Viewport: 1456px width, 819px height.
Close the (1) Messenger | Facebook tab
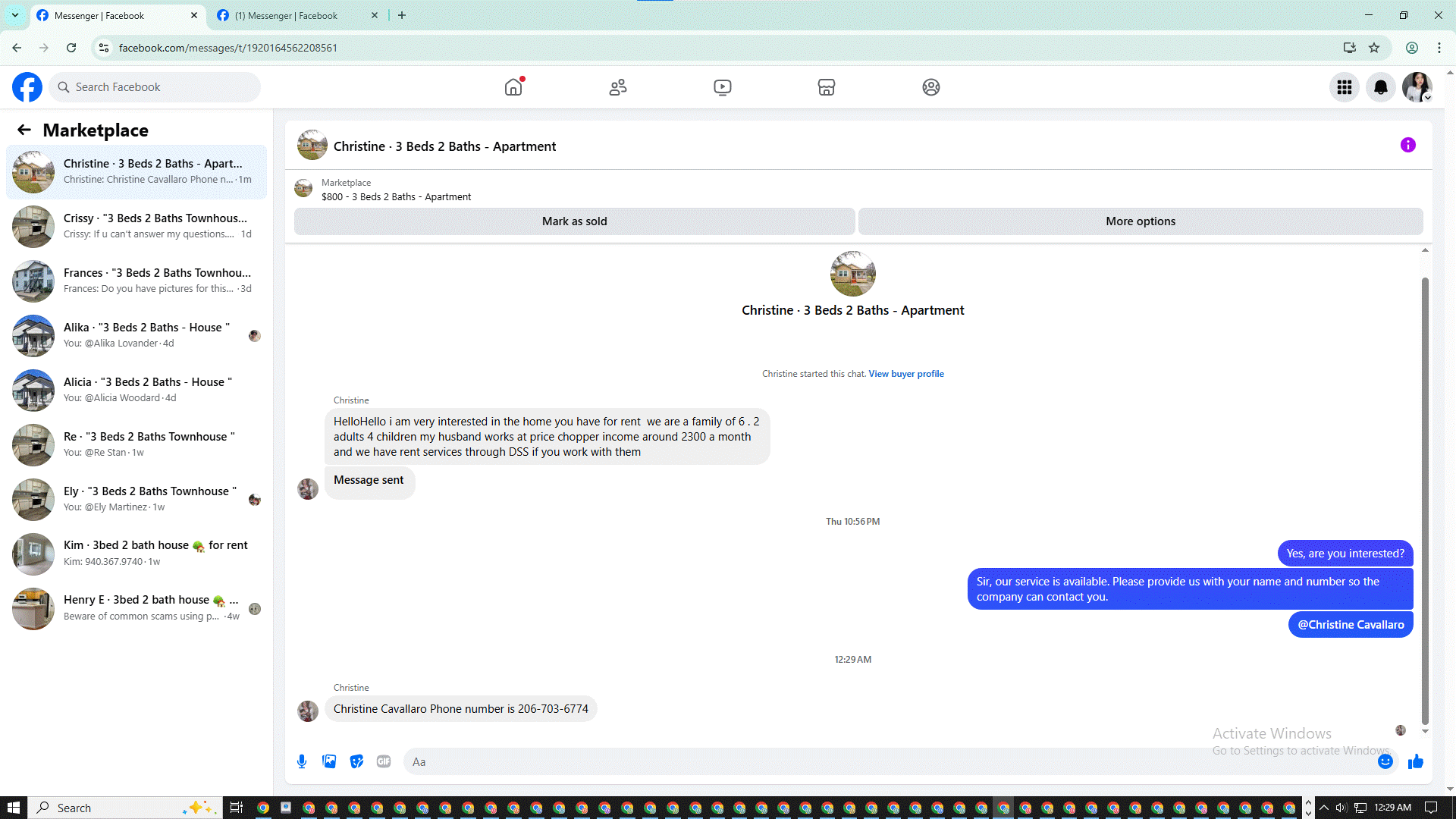pos(375,16)
